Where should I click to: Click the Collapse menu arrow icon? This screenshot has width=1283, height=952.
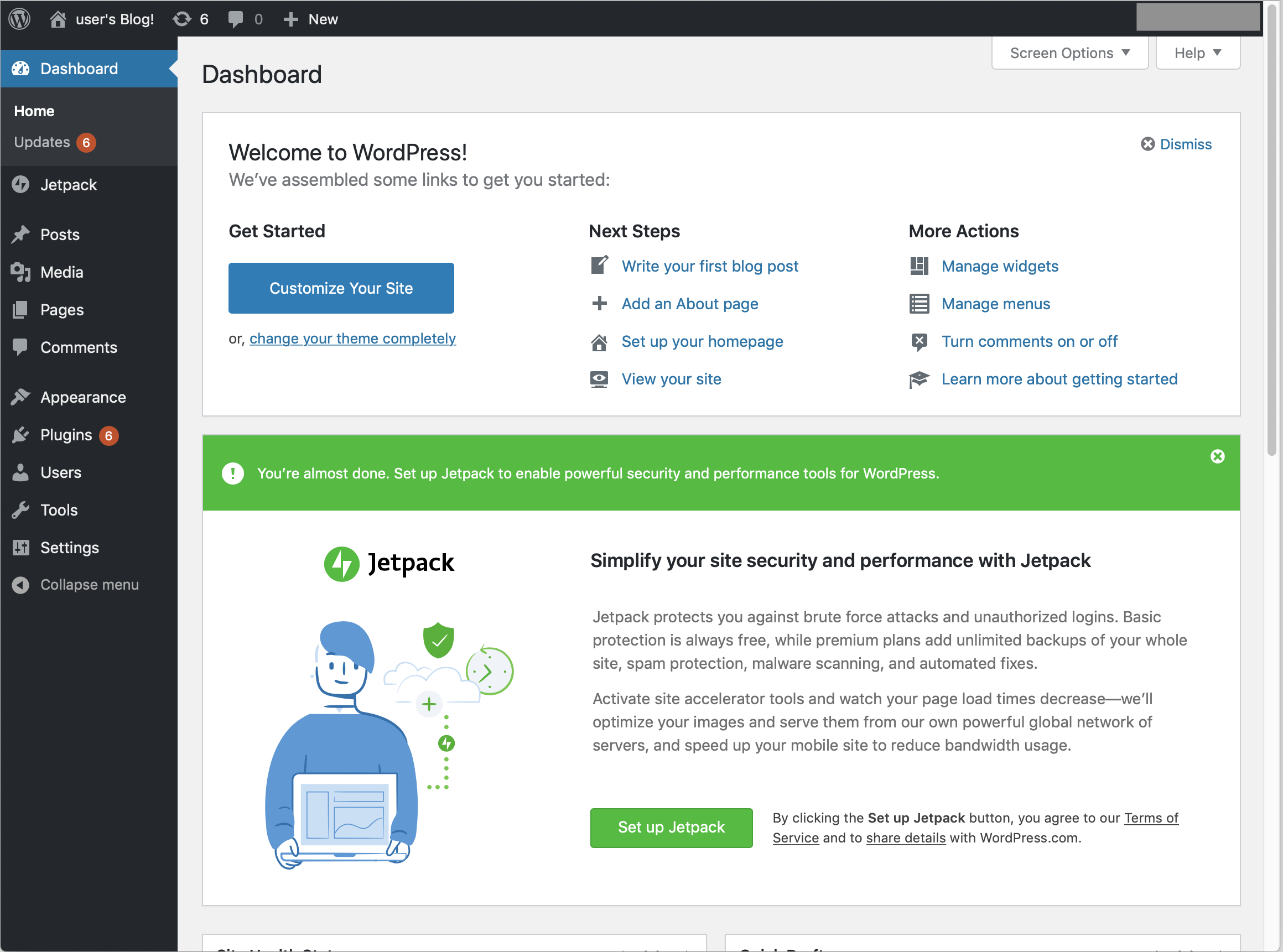(21, 585)
